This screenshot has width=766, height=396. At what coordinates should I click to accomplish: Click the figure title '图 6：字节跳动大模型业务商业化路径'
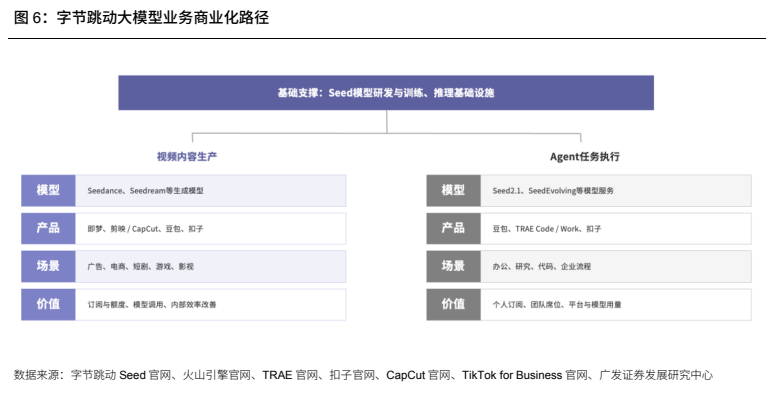coord(142,19)
